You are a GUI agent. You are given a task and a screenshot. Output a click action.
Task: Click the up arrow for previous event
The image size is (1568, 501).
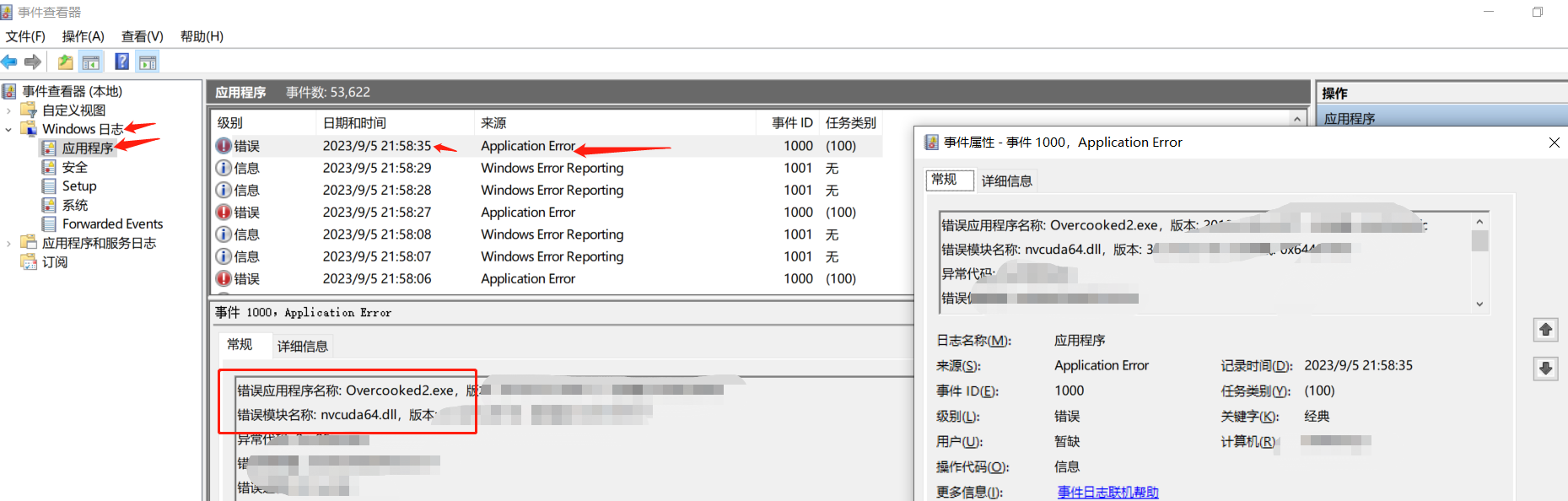click(1545, 330)
